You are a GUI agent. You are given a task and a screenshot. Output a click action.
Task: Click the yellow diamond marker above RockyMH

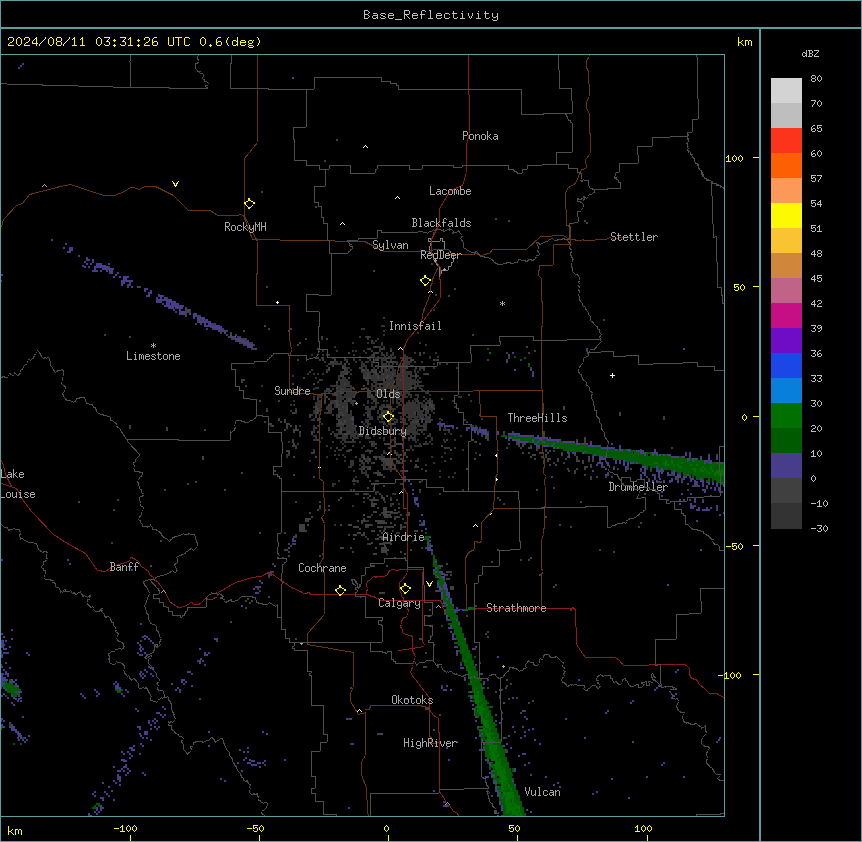click(249, 204)
